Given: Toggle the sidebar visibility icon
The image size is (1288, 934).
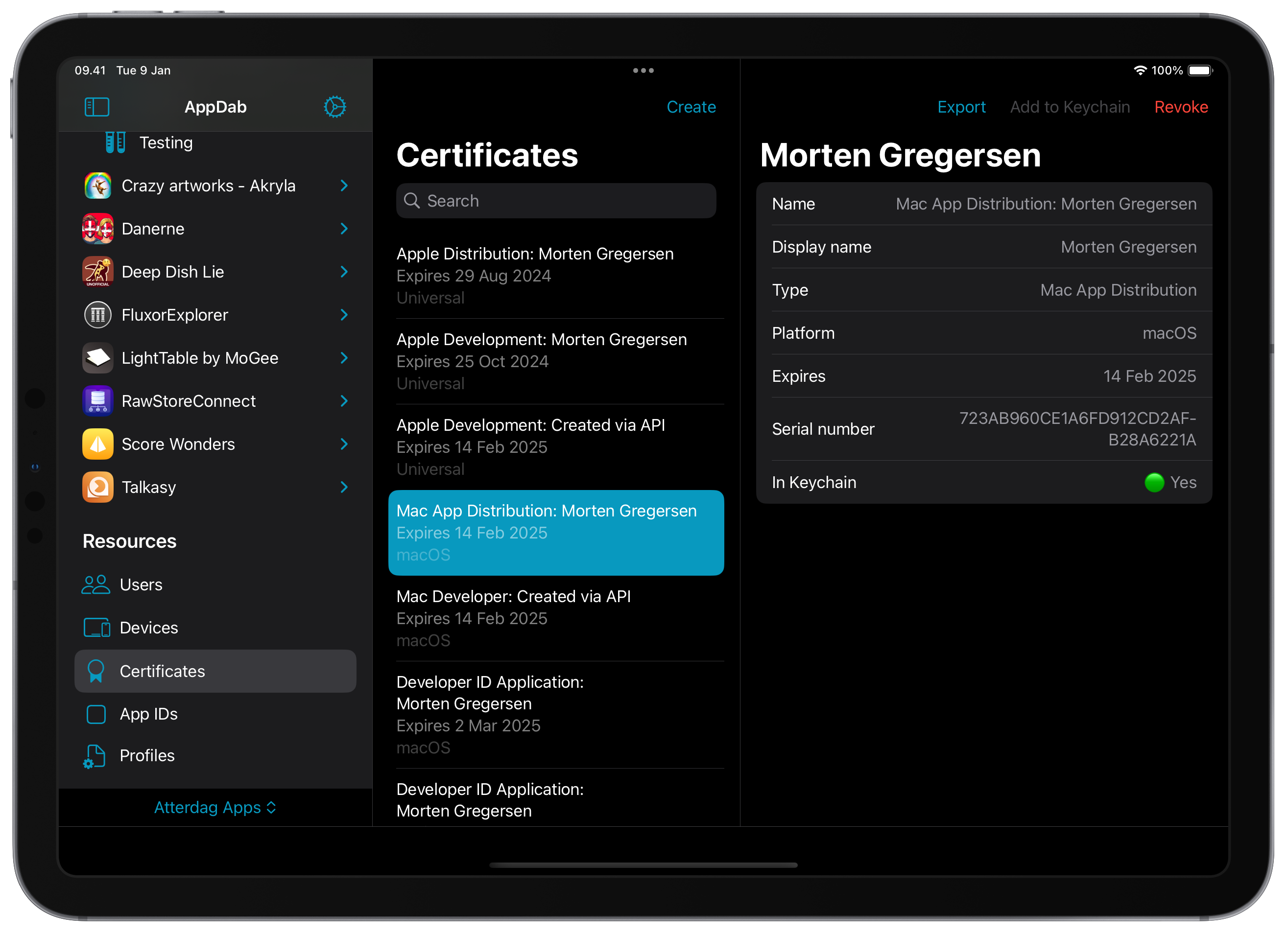Looking at the screenshot, I should point(96,107).
